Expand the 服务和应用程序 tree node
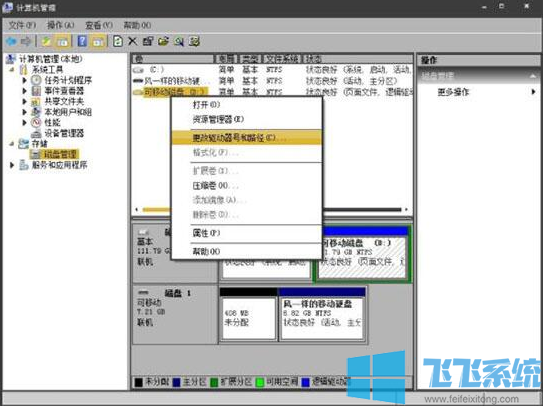Screen dimensions: 543x406 coord(12,165)
